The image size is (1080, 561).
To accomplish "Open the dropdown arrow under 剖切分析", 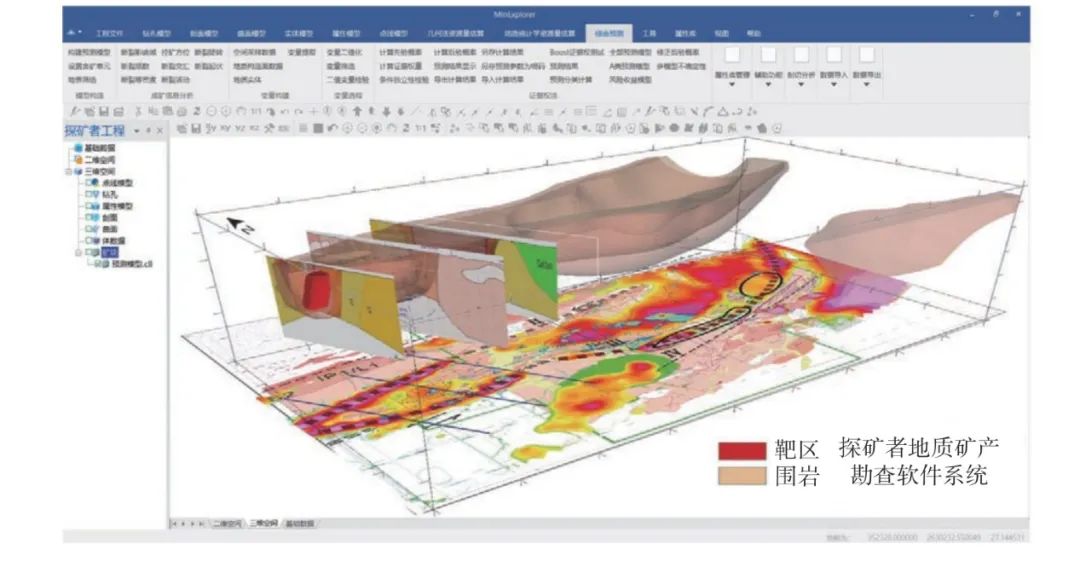I will 801,84.
